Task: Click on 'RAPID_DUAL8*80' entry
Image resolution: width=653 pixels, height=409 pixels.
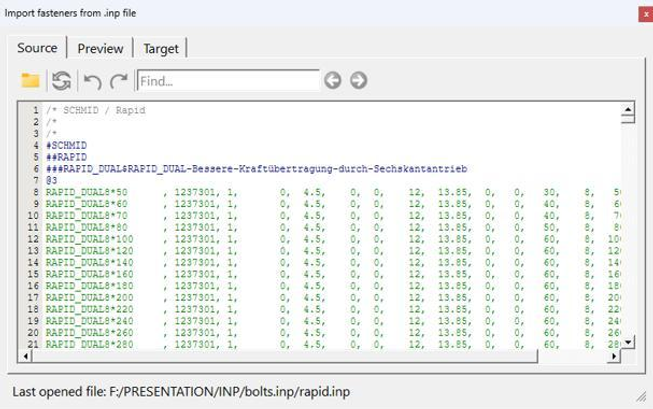Action: tap(87, 227)
